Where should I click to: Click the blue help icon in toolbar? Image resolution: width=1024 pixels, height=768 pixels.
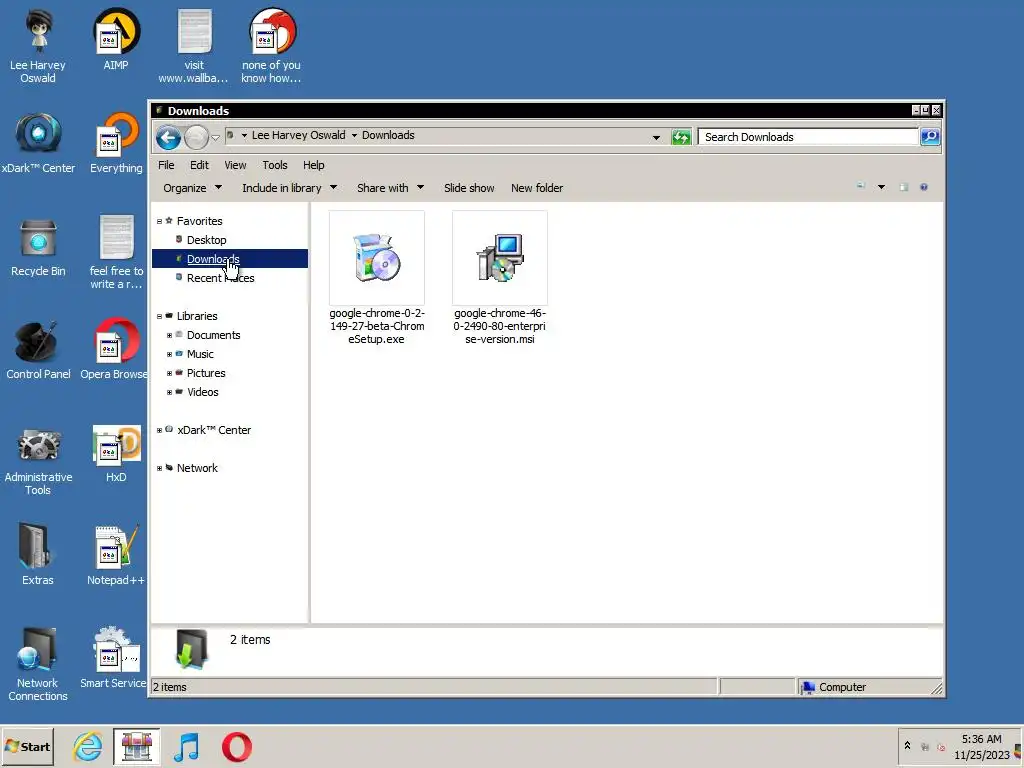point(923,187)
